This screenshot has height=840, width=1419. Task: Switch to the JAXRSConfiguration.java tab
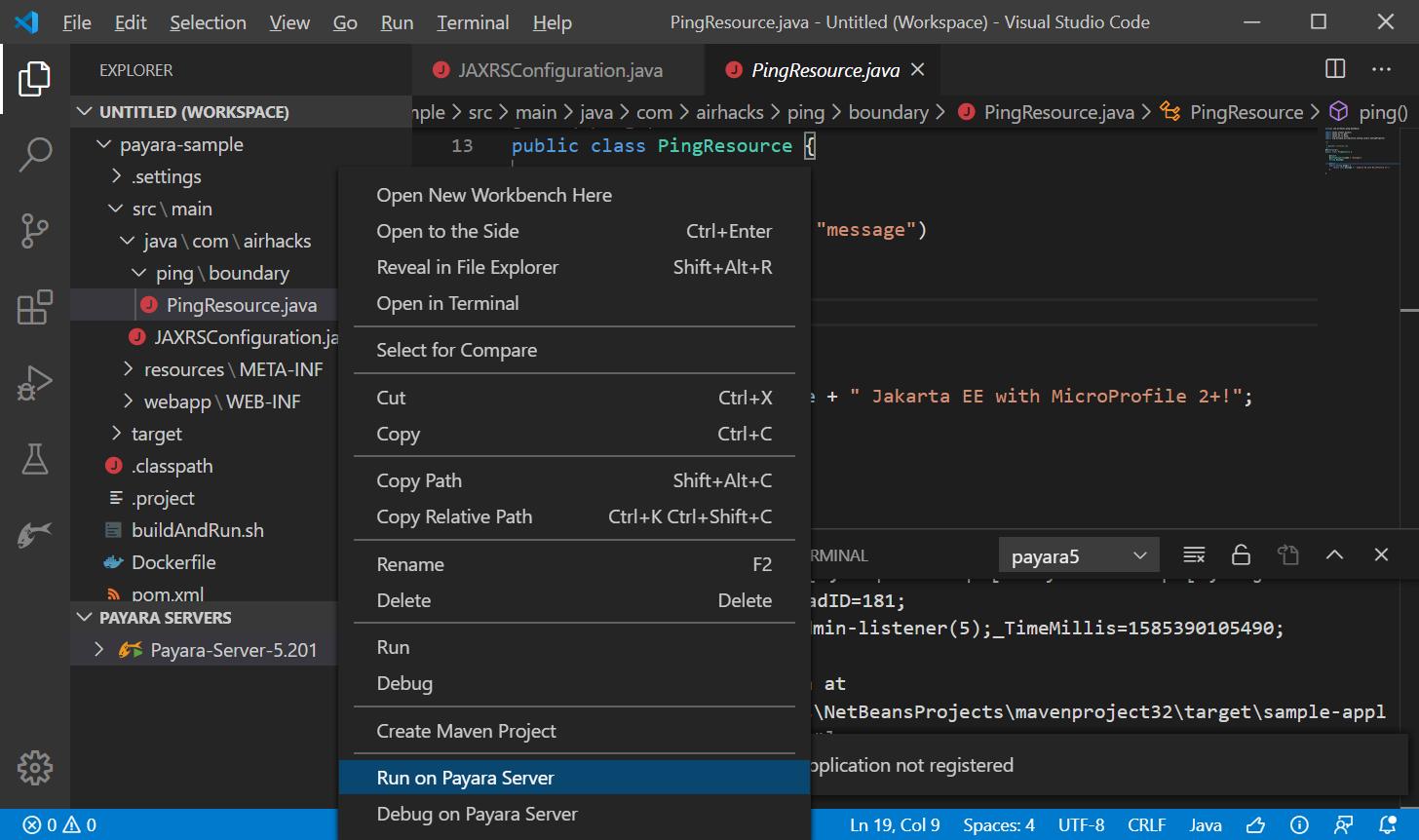click(559, 70)
